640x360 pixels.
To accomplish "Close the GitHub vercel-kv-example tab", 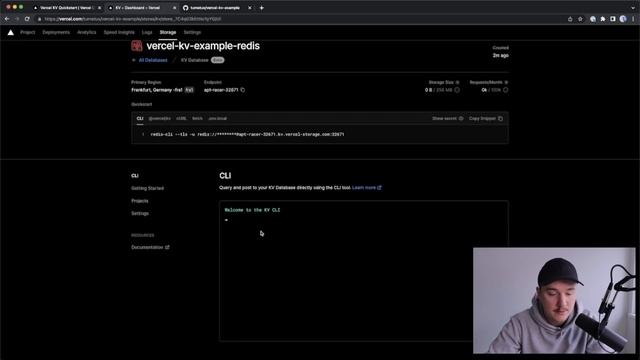I will coord(250,8).
